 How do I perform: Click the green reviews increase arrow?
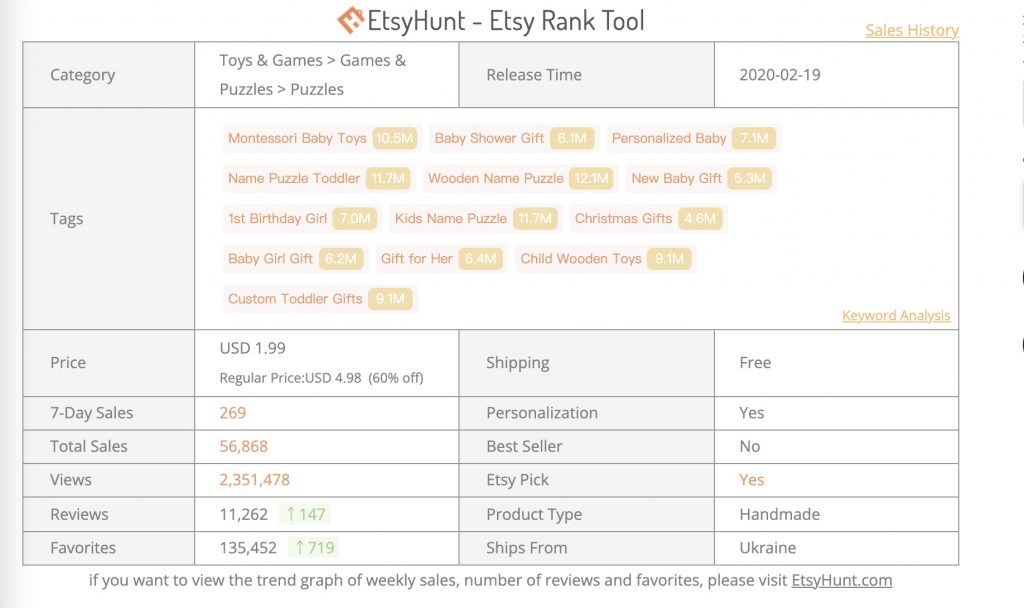291,514
